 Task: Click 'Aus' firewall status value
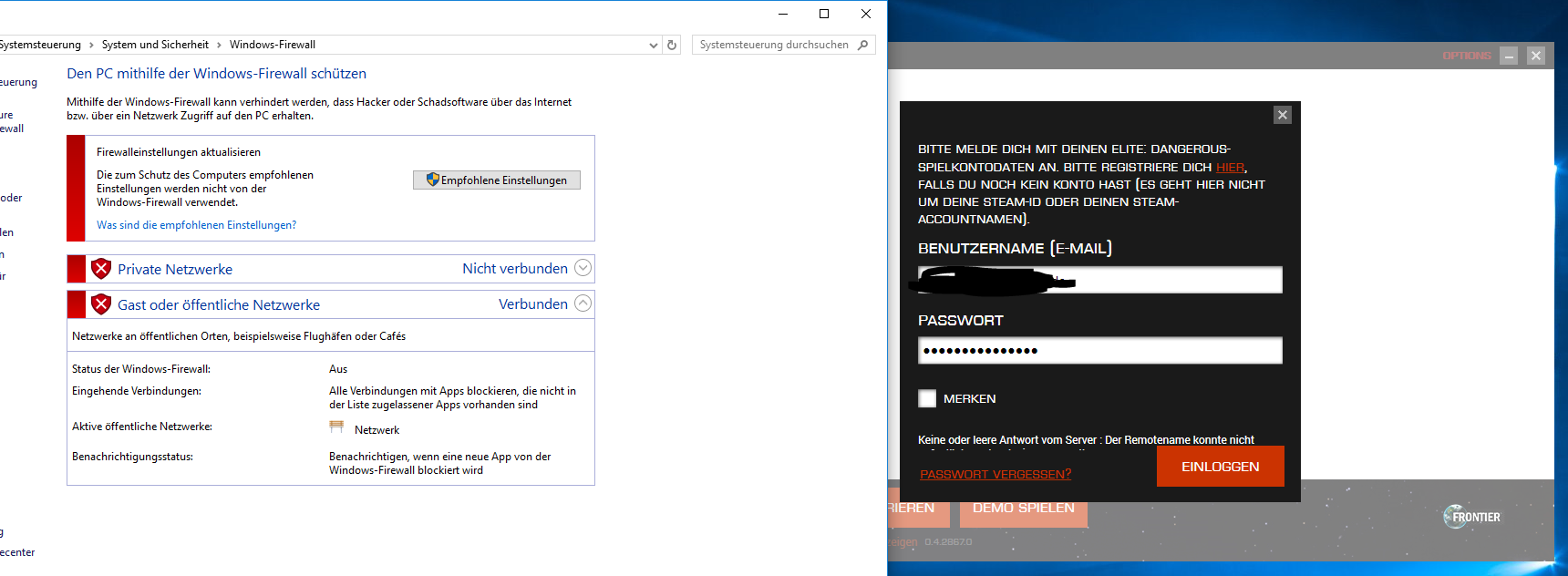338,369
